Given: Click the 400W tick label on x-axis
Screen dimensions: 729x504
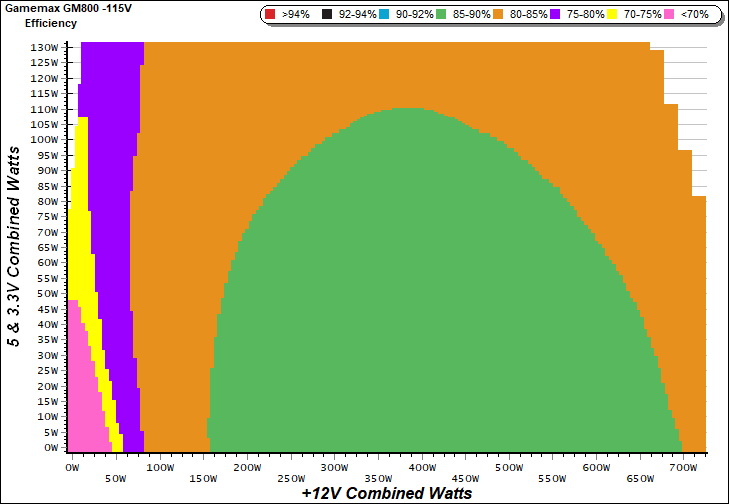Looking at the screenshot, I should (421, 467).
